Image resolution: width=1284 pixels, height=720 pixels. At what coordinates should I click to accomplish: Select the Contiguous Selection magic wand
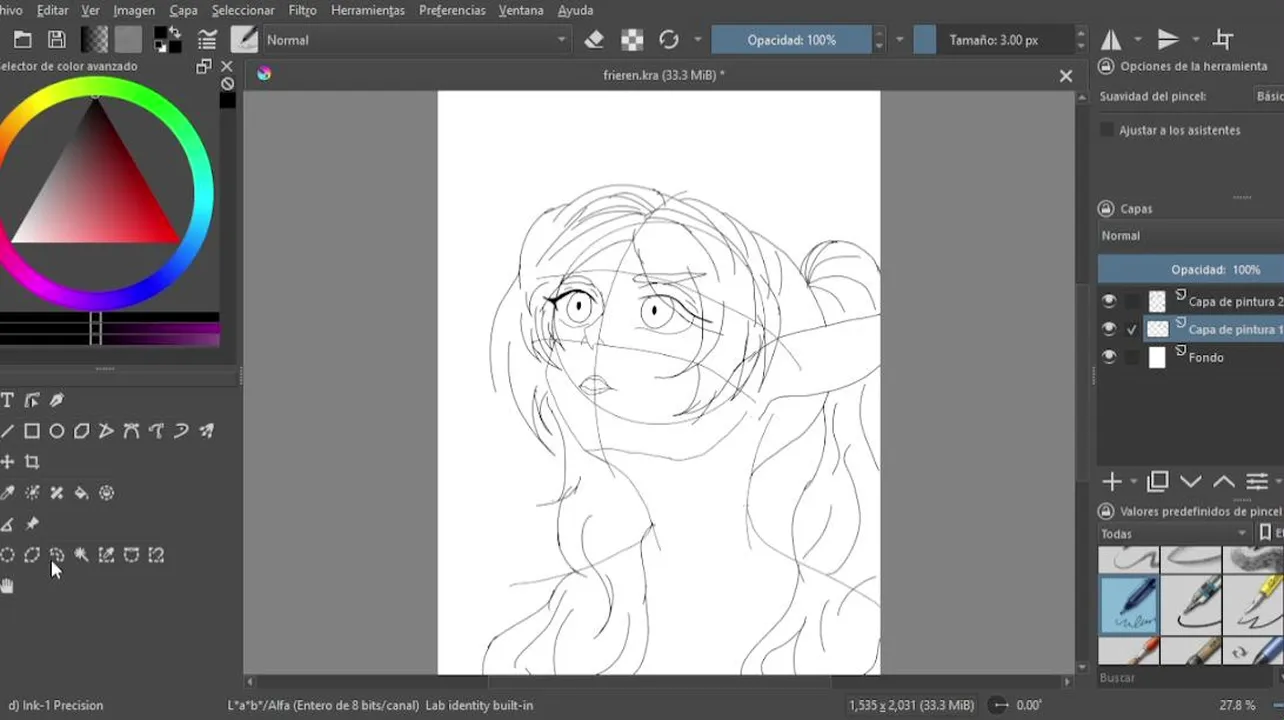[82, 555]
